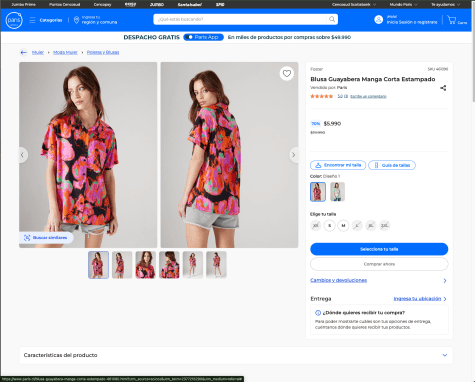
Task: Open the Categorías menu label
Action: click(51, 20)
